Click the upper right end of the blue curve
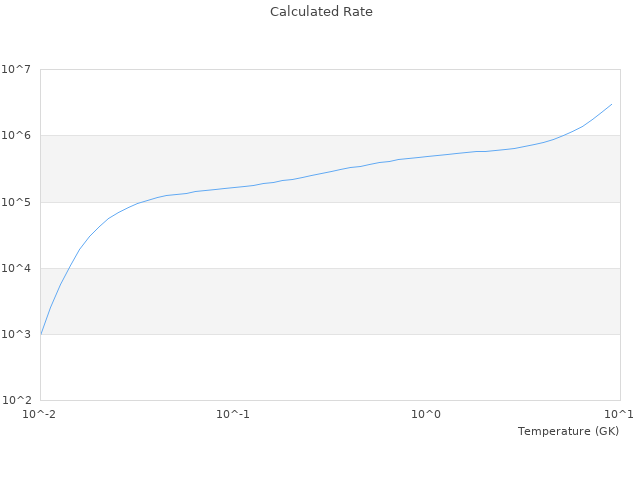640x480 pixels. coord(611,104)
